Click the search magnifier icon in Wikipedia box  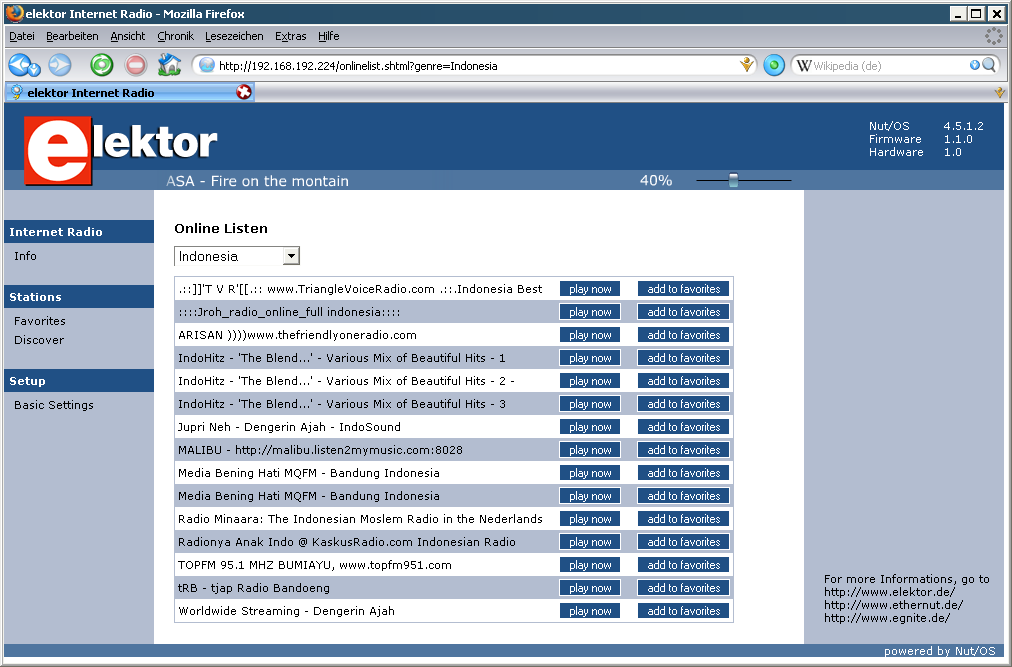[x=989, y=65]
